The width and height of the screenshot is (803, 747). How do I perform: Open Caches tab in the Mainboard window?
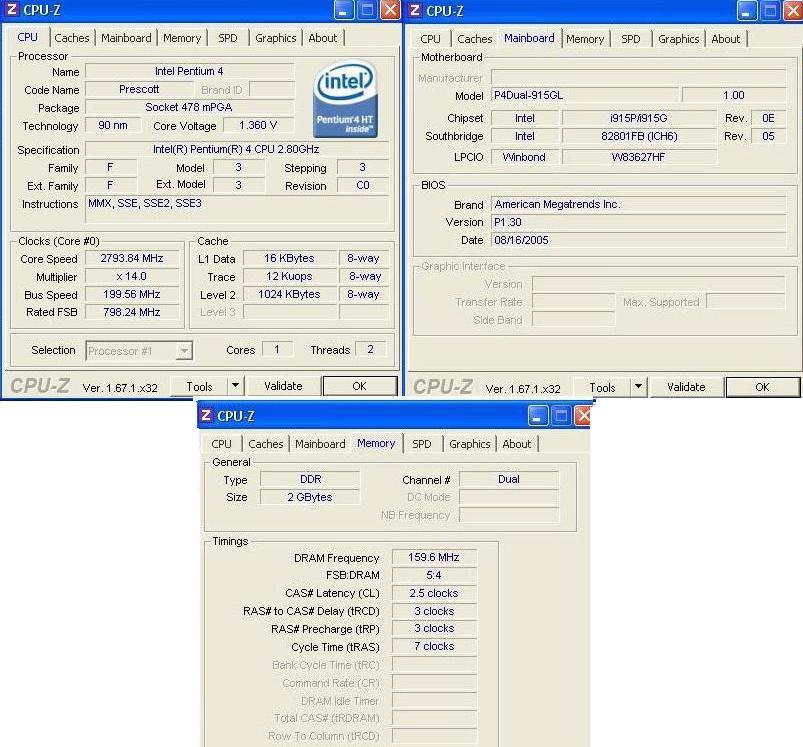point(475,39)
